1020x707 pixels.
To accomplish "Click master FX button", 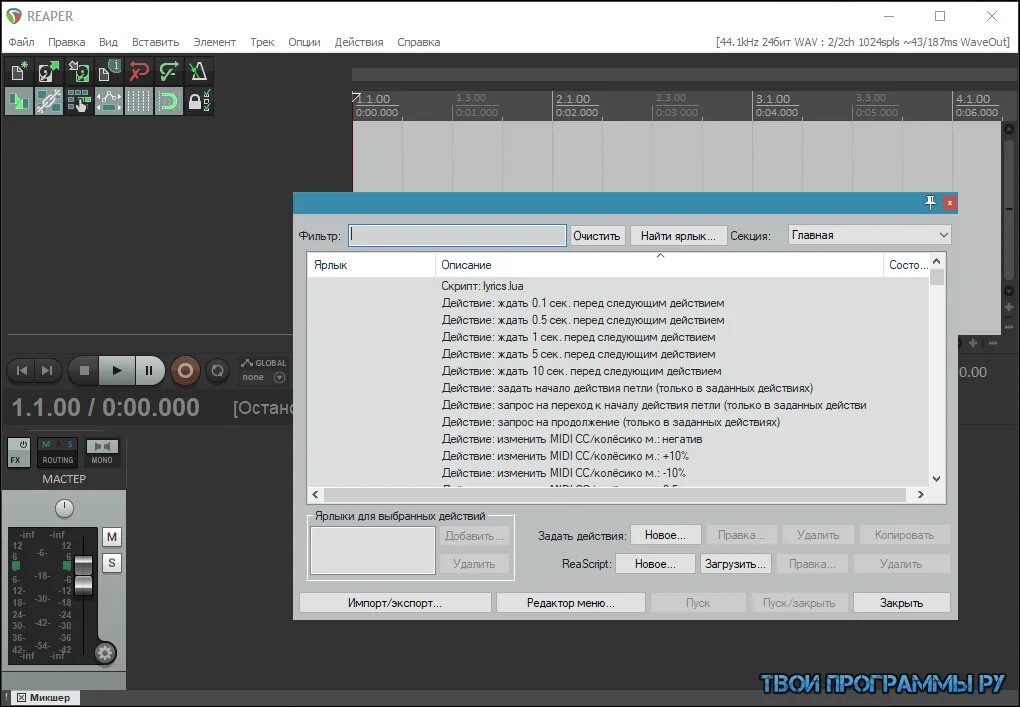I will (15, 460).
